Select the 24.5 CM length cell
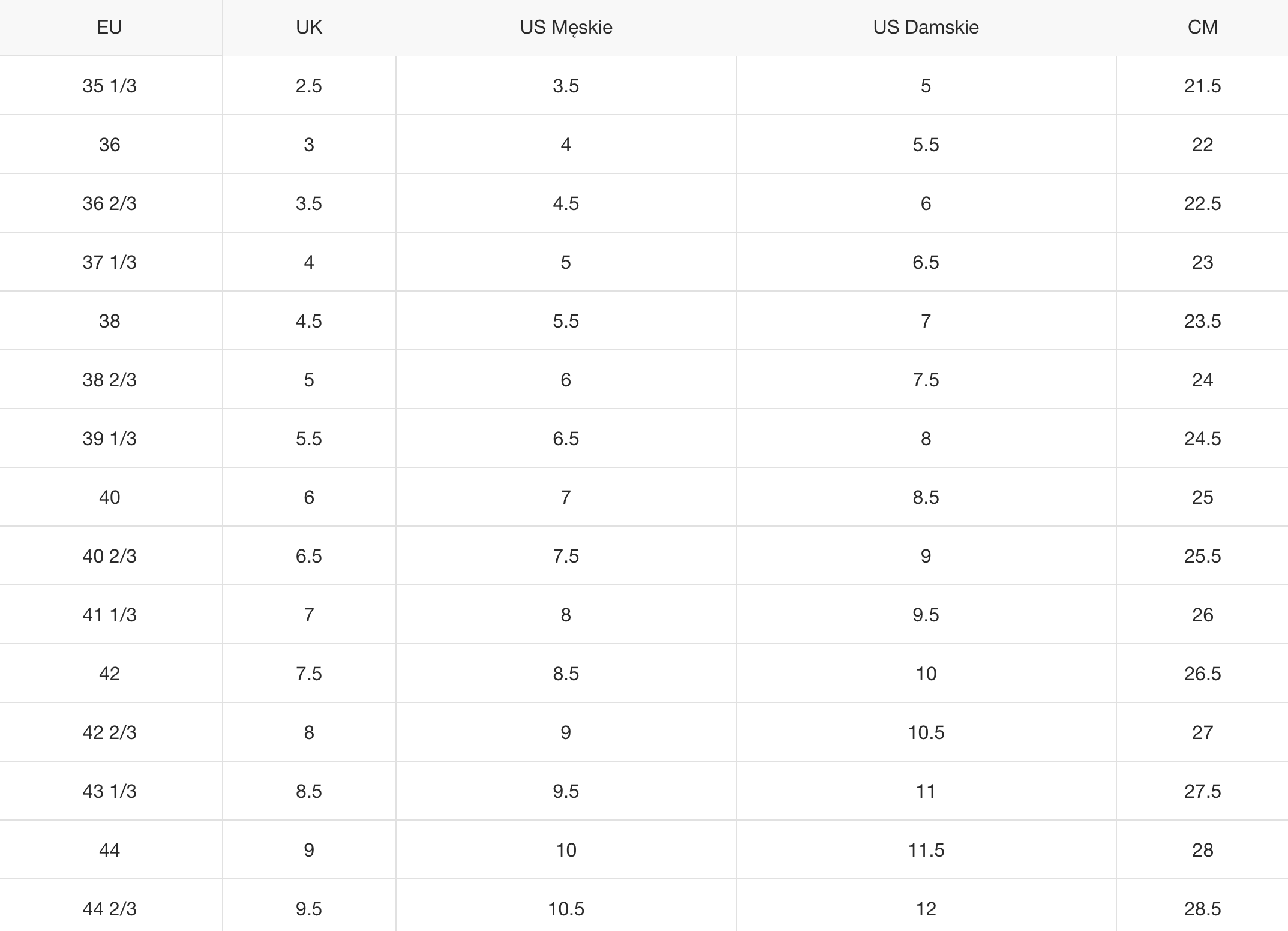This screenshot has width=1288, height=931. pyautogui.click(x=1202, y=439)
